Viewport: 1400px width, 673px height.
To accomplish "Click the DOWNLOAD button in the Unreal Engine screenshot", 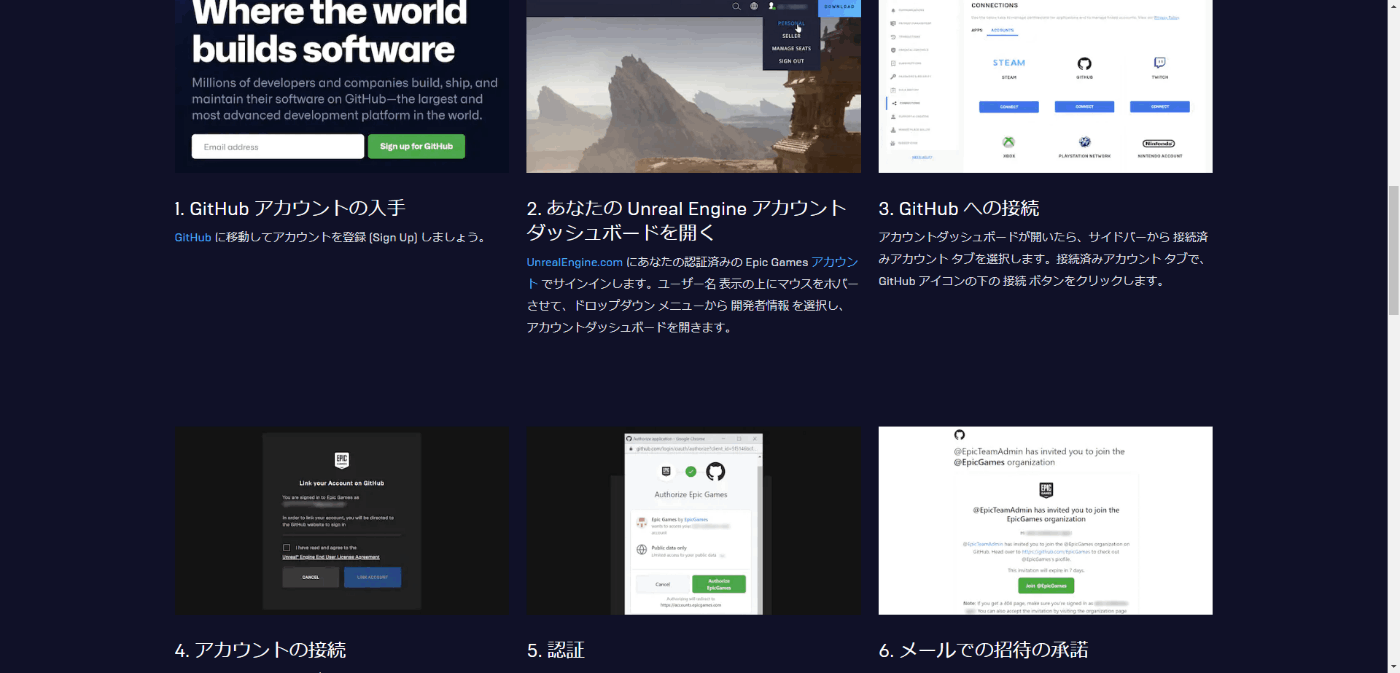I will [x=839, y=7].
